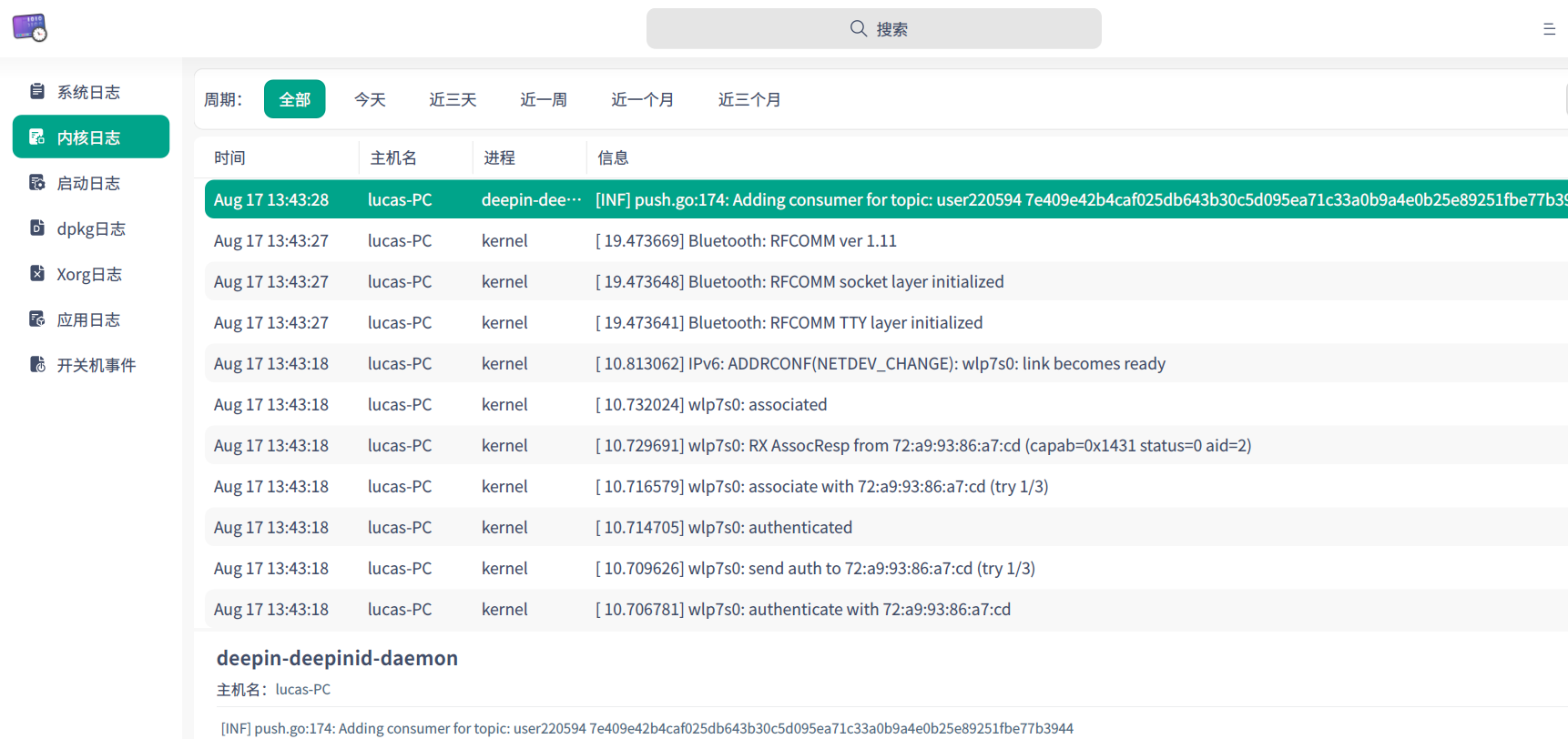Click the boot log sidebar icon
The height and width of the screenshot is (739, 1568).
coord(37,182)
